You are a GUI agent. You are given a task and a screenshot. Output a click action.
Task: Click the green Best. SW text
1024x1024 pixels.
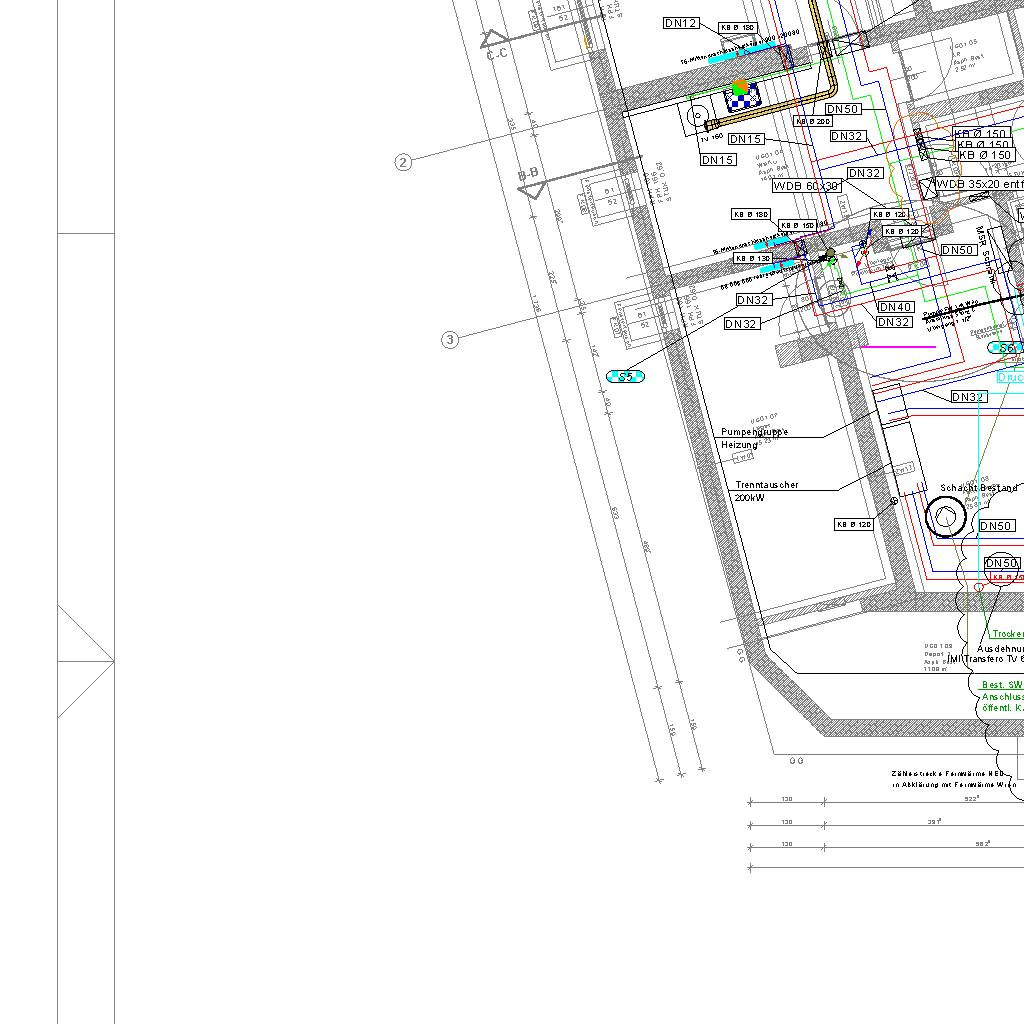pyautogui.click(x=1002, y=685)
